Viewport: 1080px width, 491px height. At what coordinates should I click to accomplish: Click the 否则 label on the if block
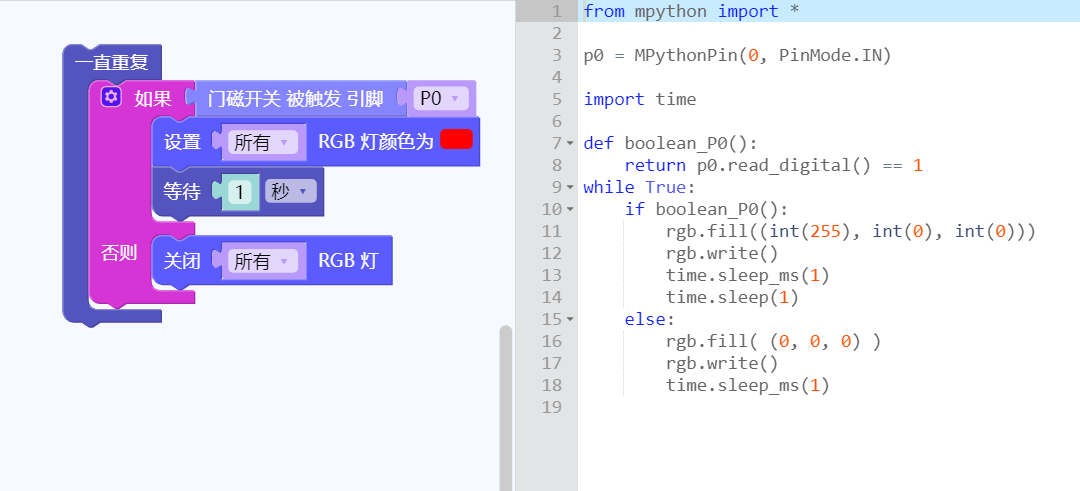[x=119, y=253]
